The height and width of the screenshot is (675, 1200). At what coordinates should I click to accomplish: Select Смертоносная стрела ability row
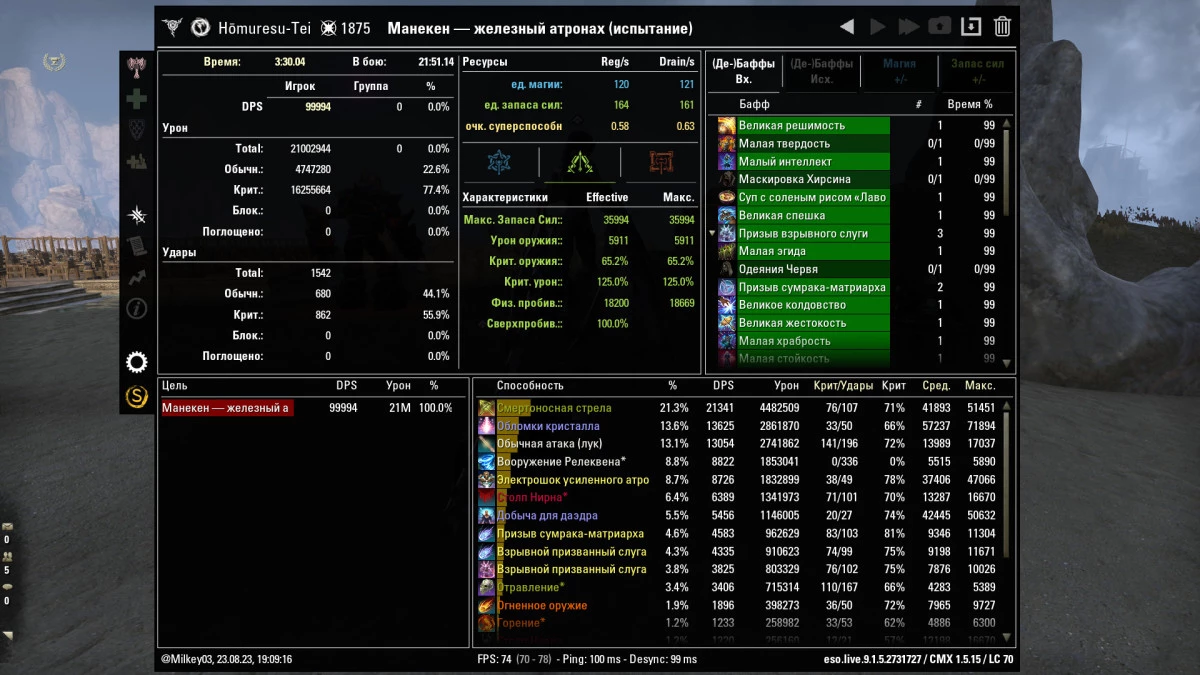(x=738, y=408)
